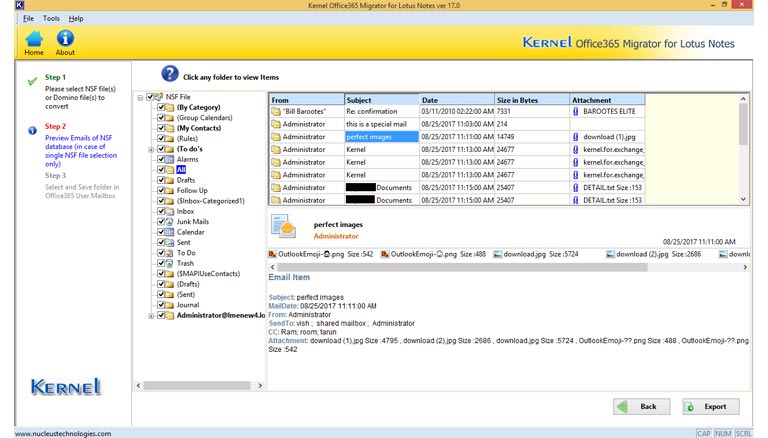The image size is (768, 438).
Task: Expand the Administrator@lmenew4 tree node
Action: 151,316
